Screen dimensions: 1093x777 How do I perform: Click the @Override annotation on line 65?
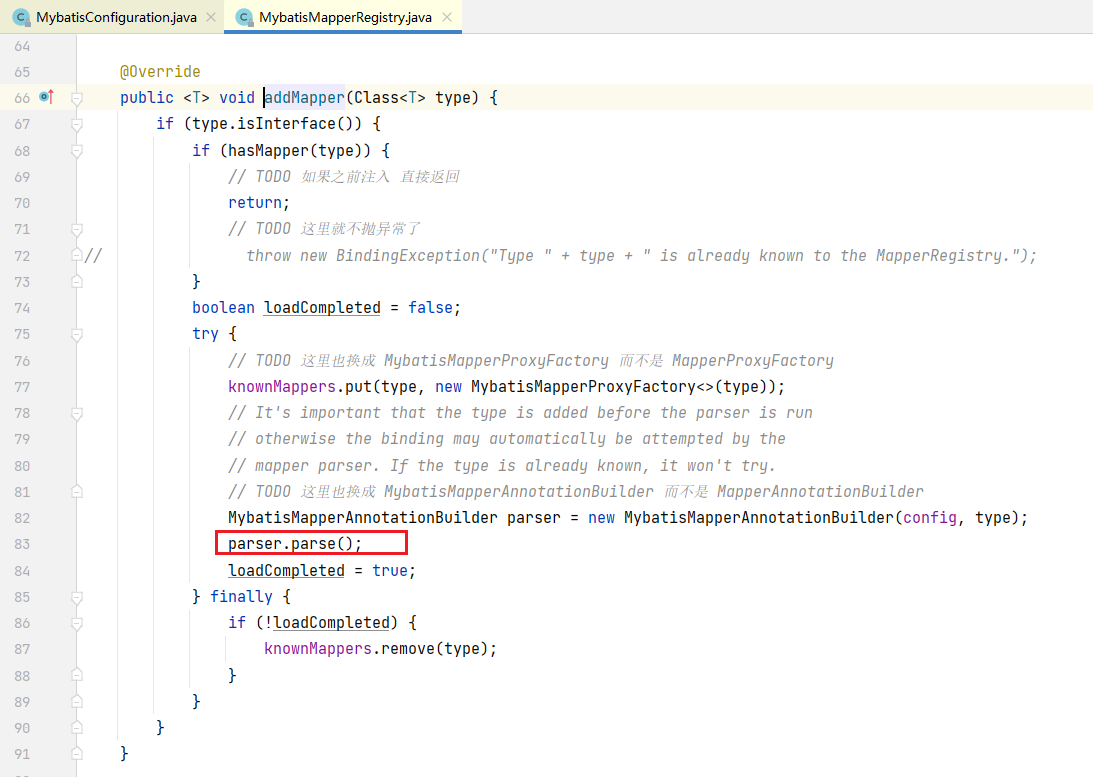(x=160, y=72)
